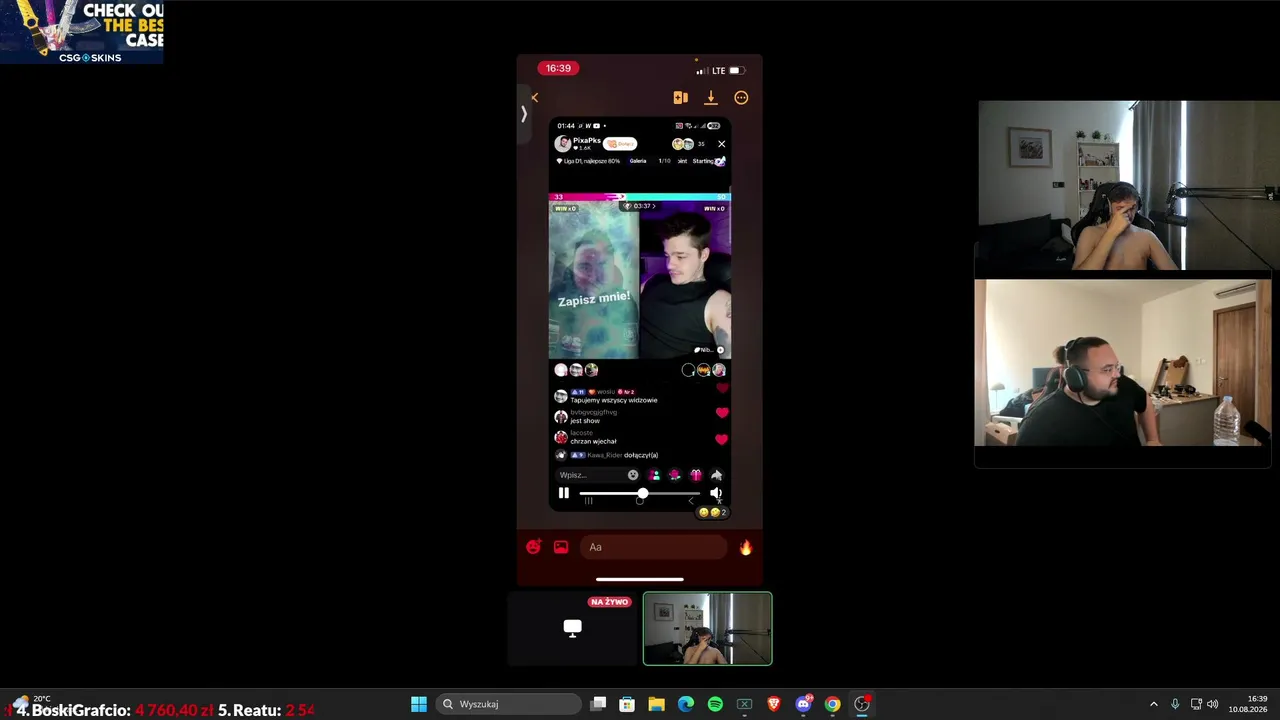Open the gift box icon in stream
The image size is (1280, 720).
[x=696, y=475]
